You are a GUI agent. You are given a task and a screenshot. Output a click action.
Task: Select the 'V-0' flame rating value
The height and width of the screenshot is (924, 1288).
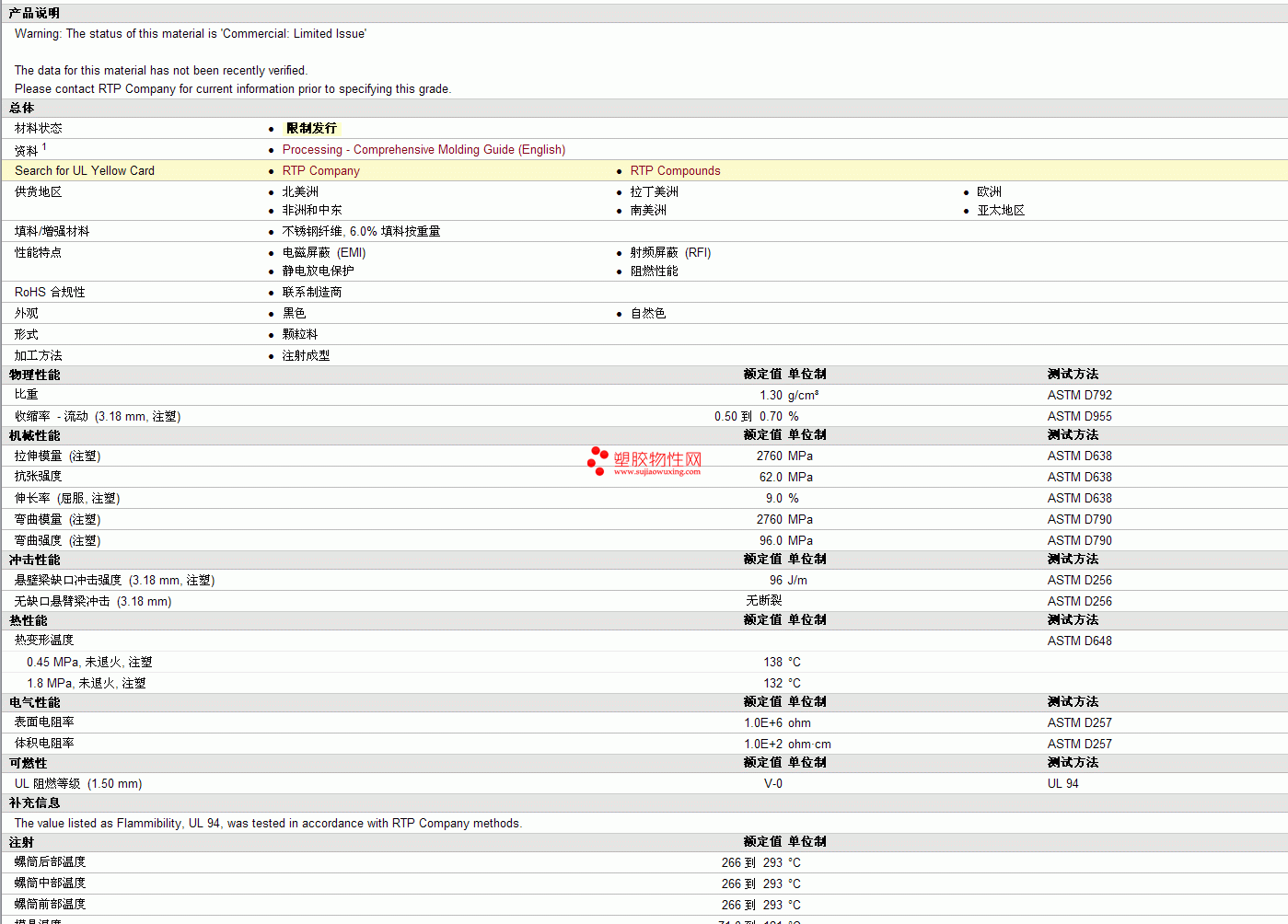click(773, 784)
